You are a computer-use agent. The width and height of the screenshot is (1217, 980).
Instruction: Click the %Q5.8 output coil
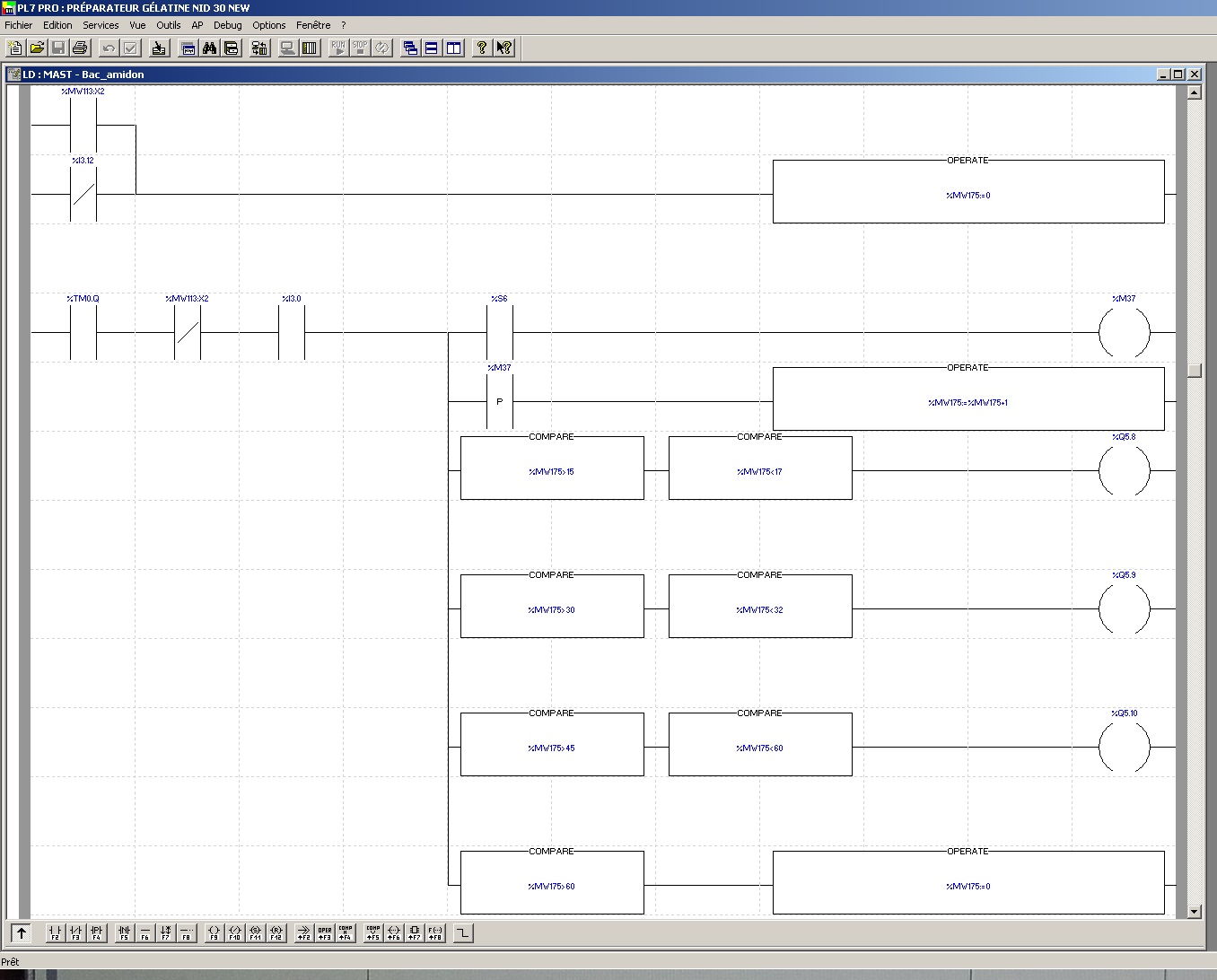point(1124,470)
